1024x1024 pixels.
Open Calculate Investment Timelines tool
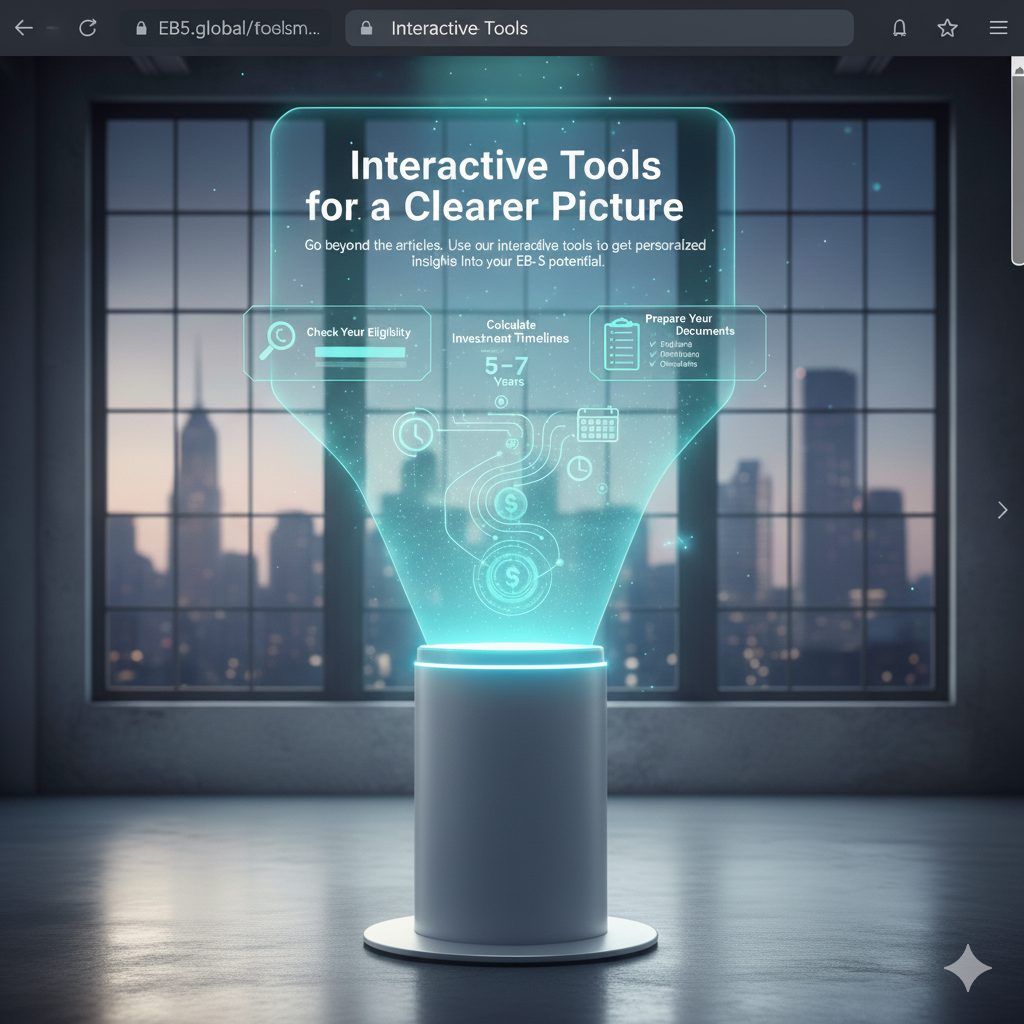pyautogui.click(x=510, y=332)
